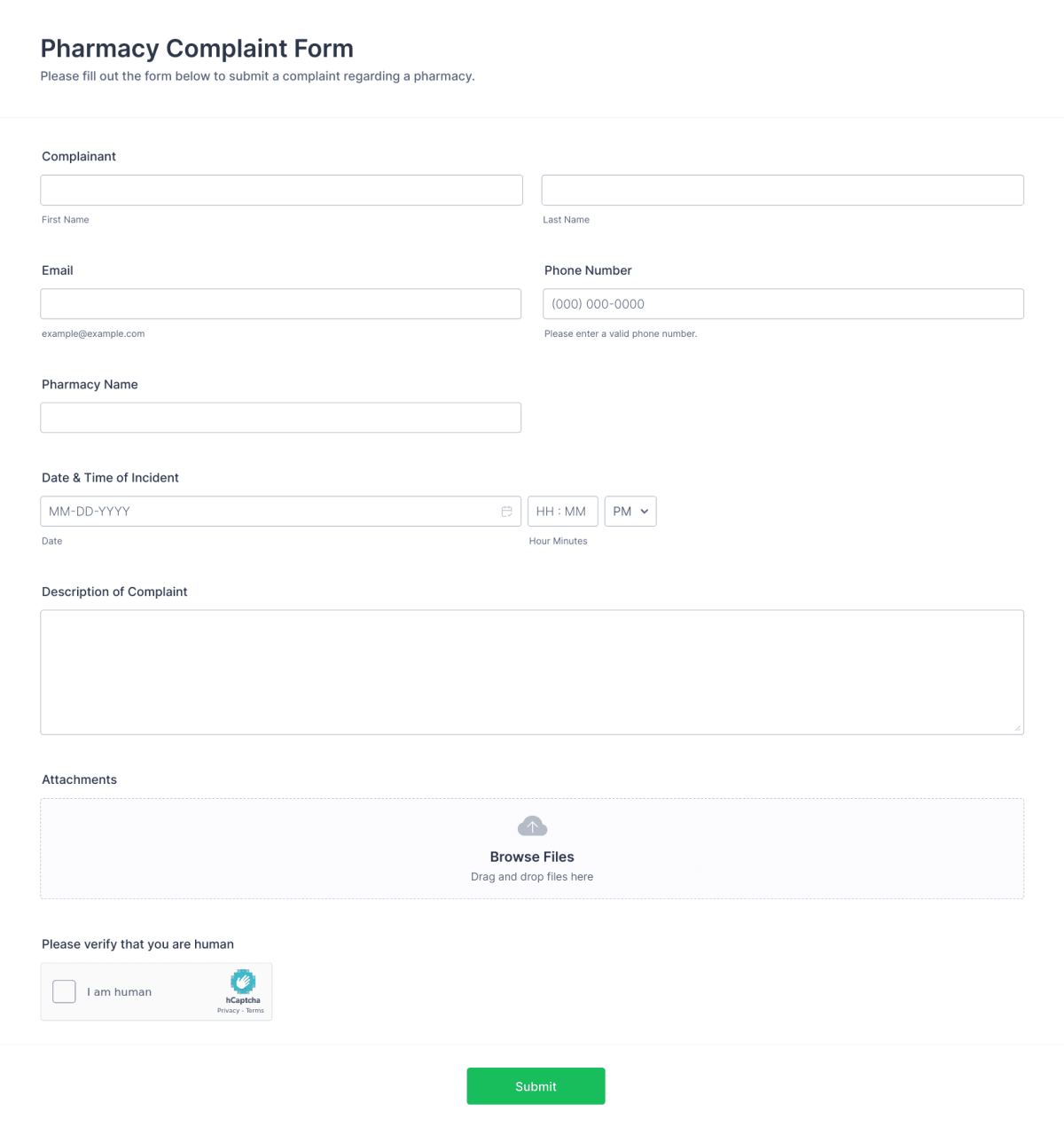Image resolution: width=1064 pixels, height=1135 pixels.
Task: Click the Pharmacy Complaint Form title
Action: (x=197, y=48)
